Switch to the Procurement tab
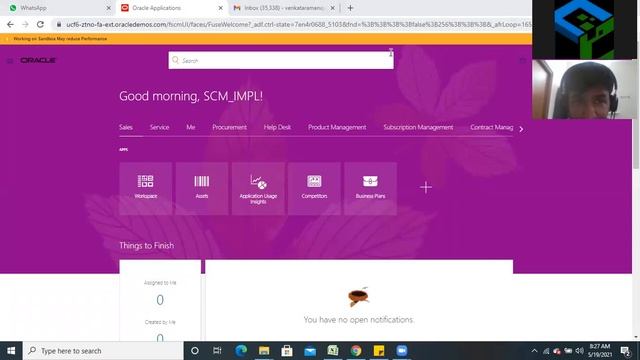Viewport: 640px width, 360px height. (x=229, y=127)
